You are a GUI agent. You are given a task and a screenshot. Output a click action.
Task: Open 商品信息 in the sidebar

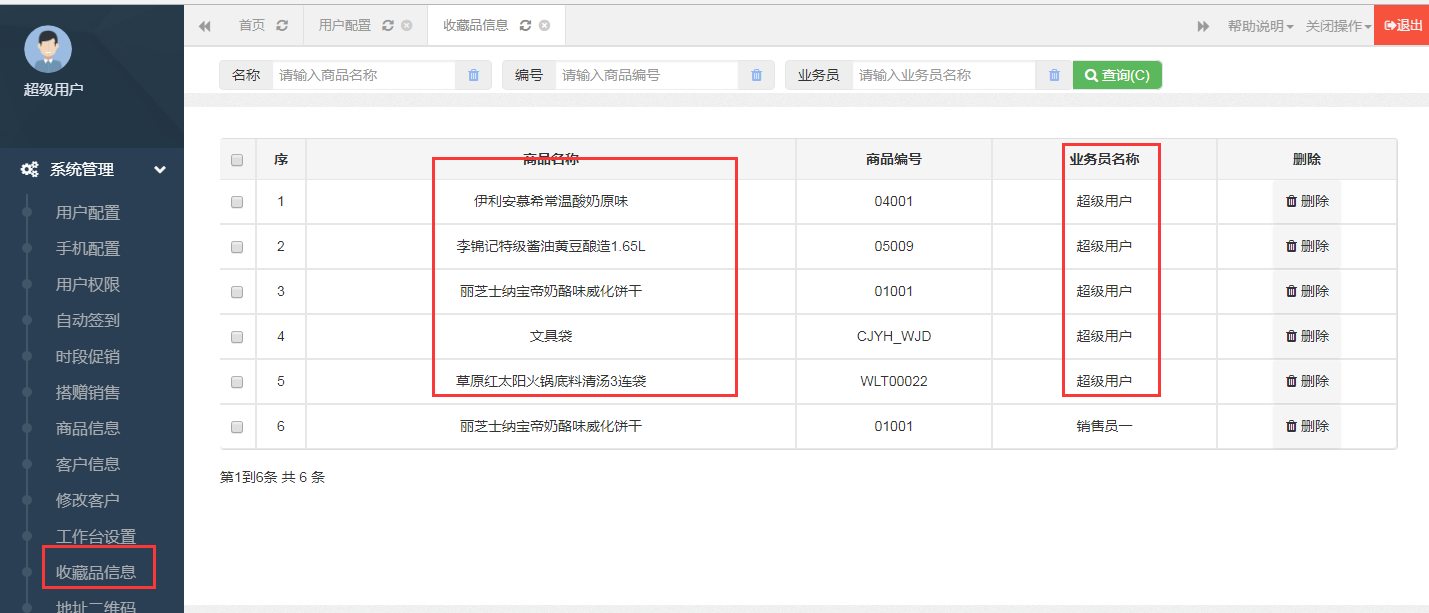click(88, 428)
